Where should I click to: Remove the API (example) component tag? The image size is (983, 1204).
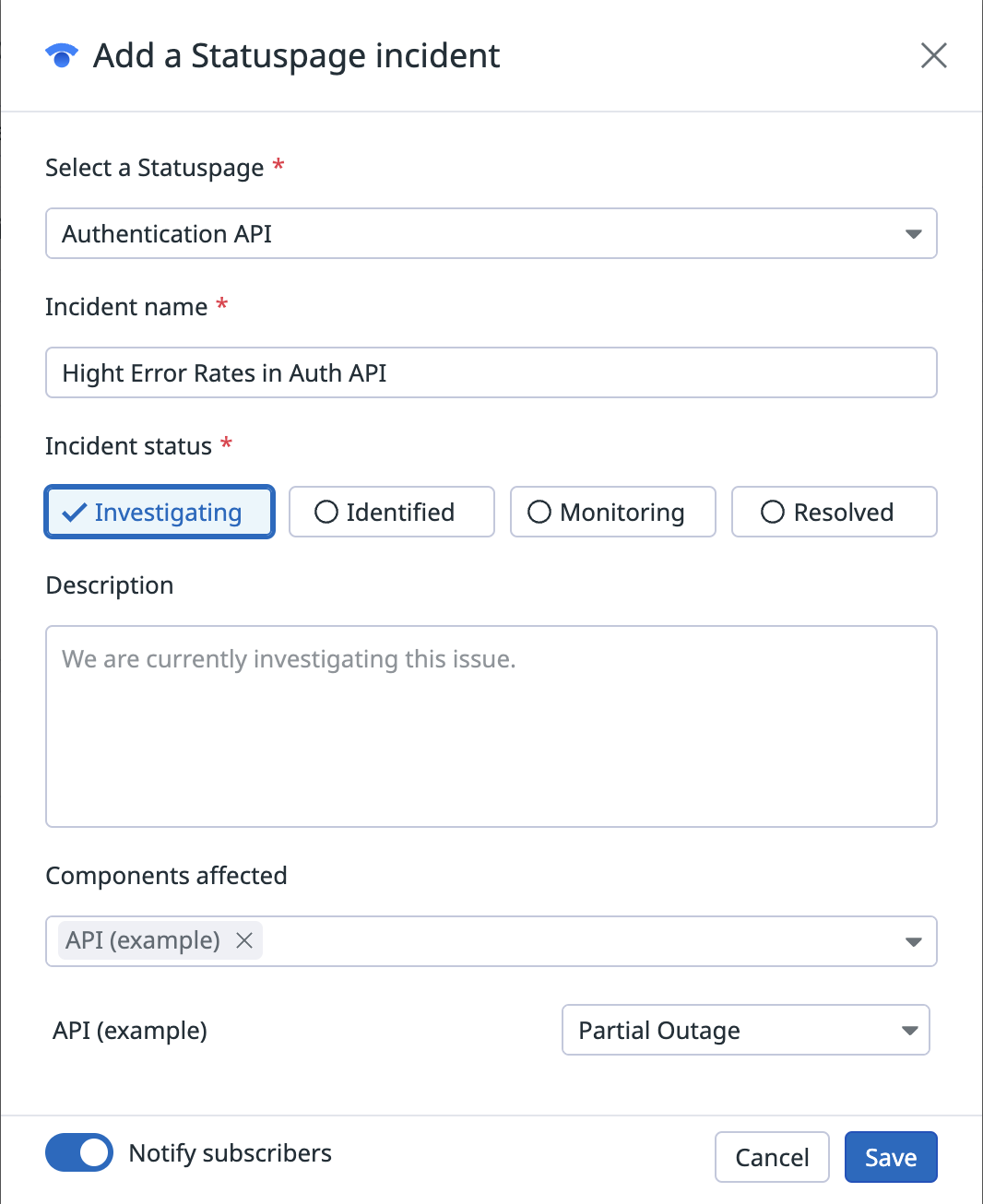tap(244, 940)
